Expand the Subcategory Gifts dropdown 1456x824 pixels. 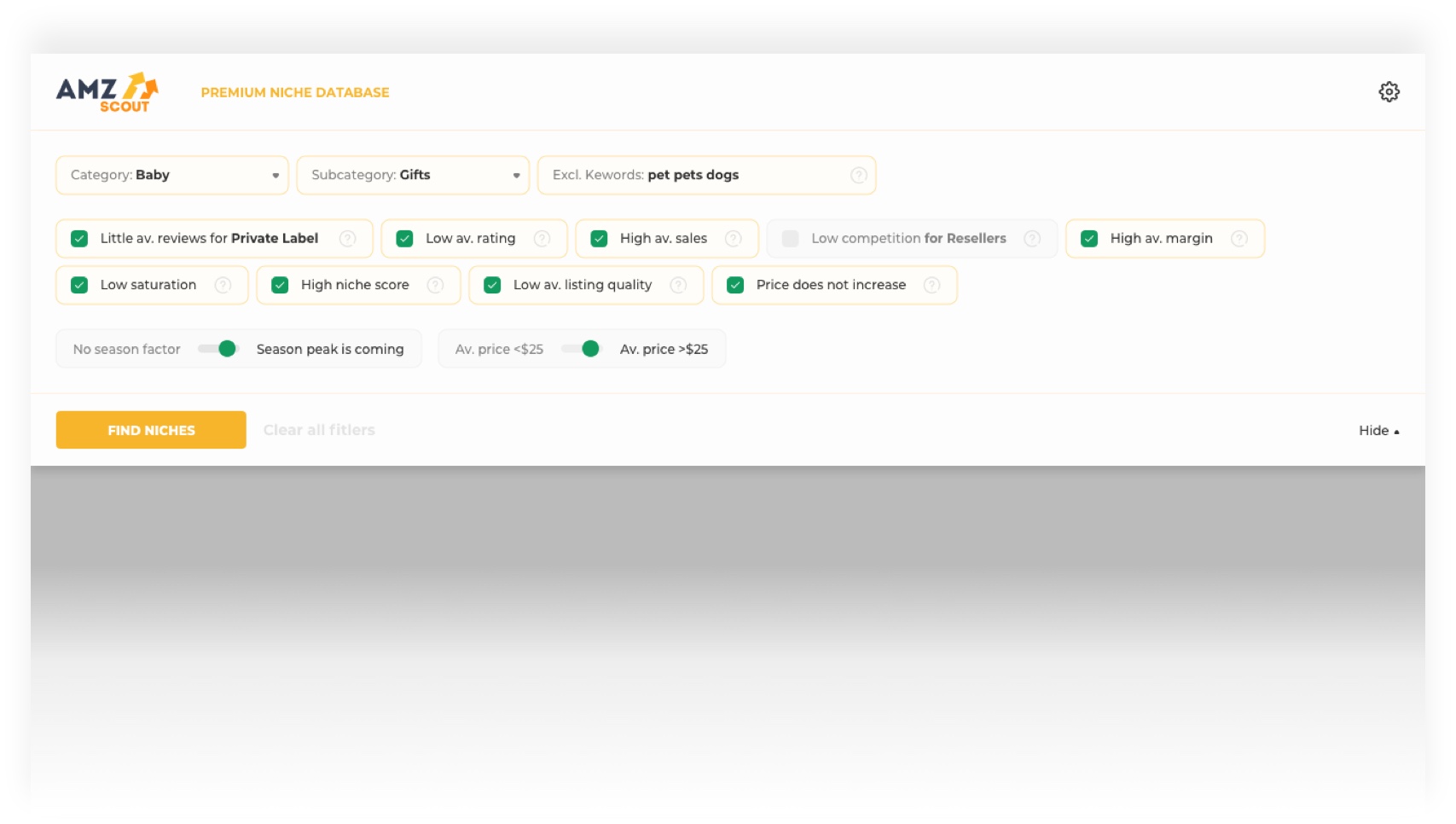413,175
